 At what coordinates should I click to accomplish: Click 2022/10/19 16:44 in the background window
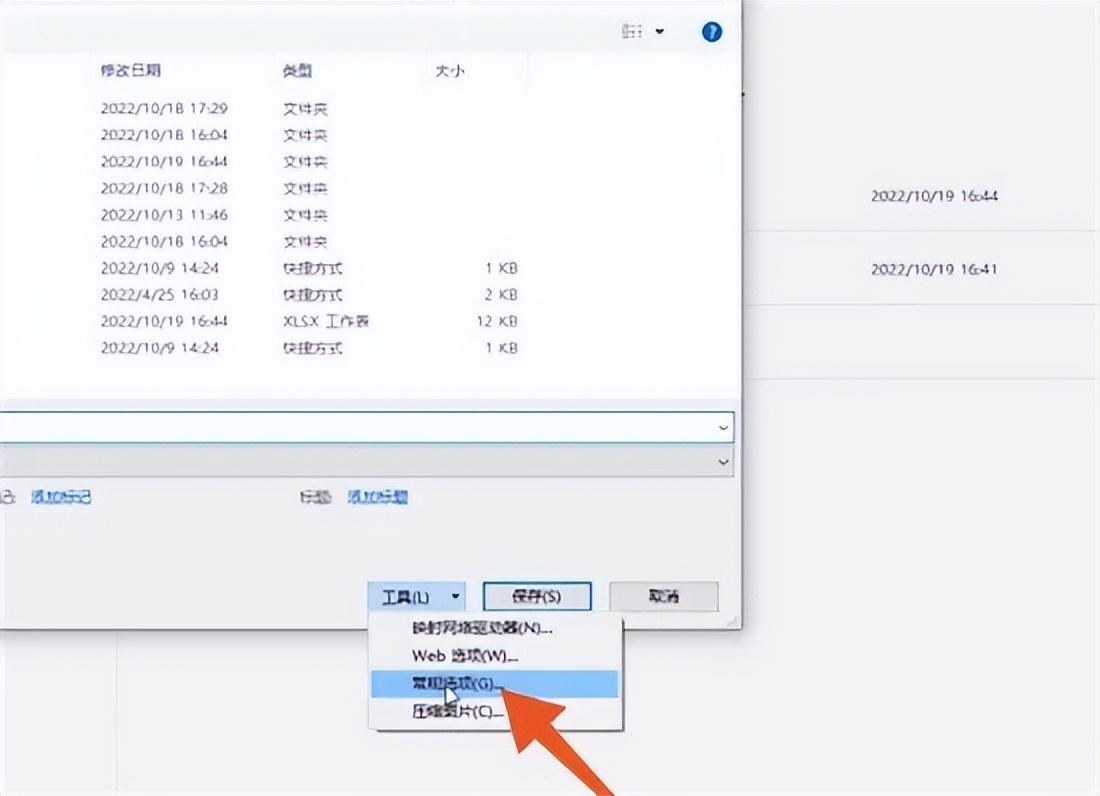tap(934, 196)
